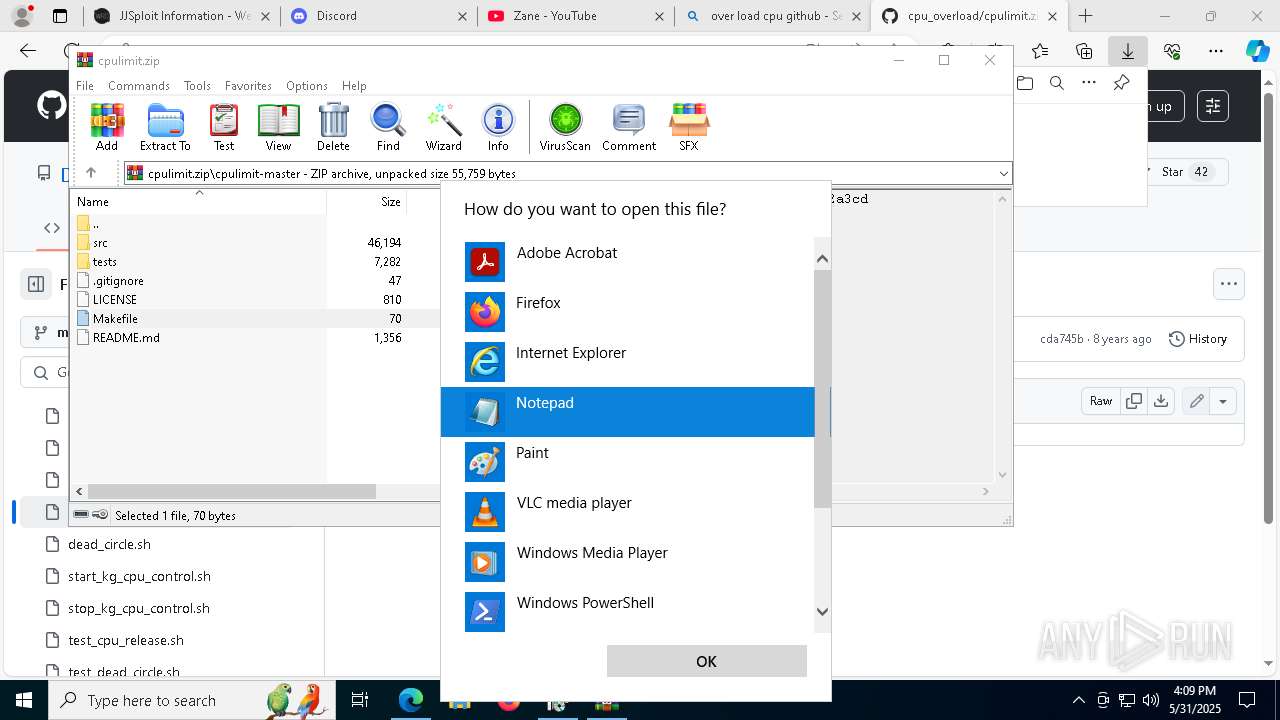Click the app list scroll up arrow
Viewport: 1280px width, 720px height.
click(822, 259)
